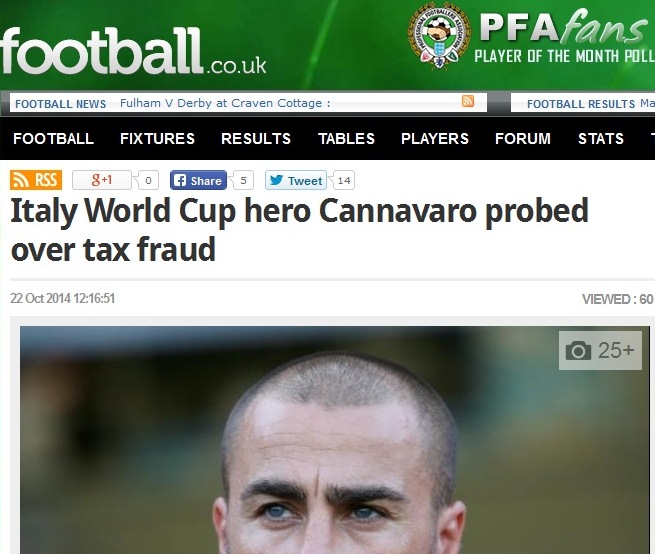655x554 pixels.
Task: Visit the Forum section
Action: pos(523,138)
